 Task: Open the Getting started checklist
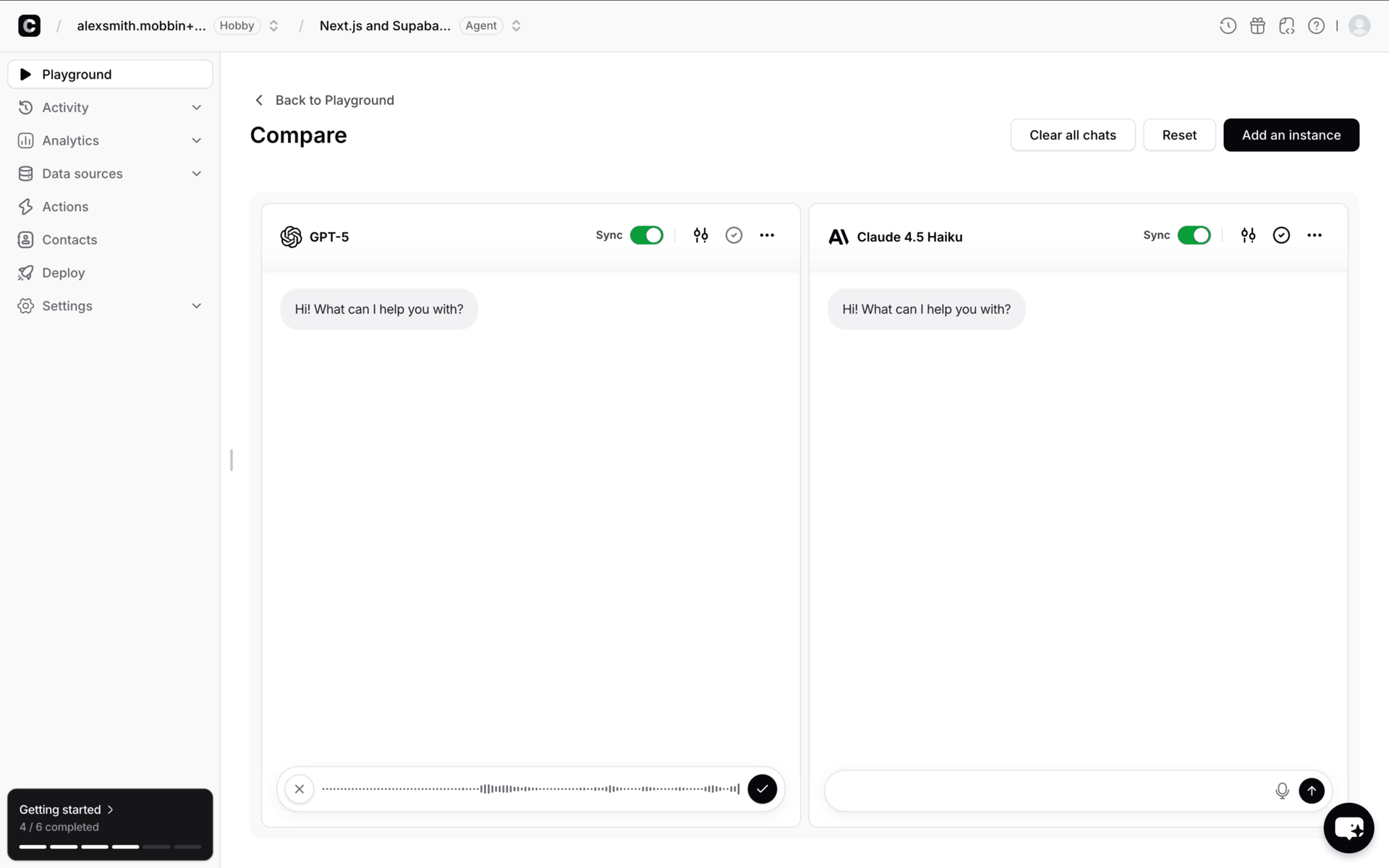pyautogui.click(x=67, y=809)
